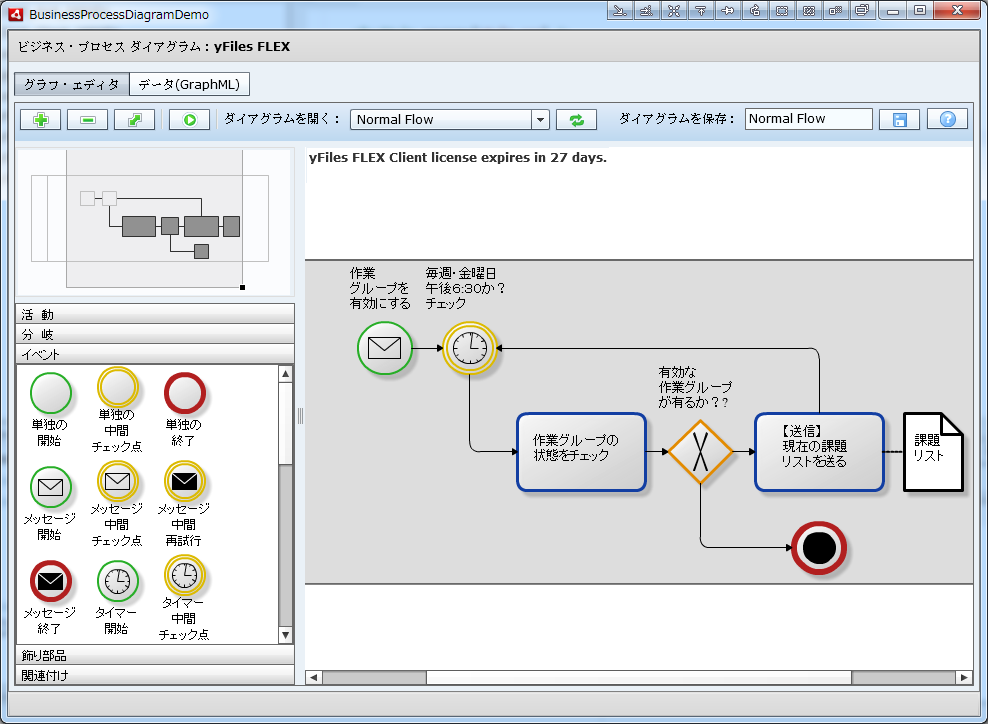The image size is (988, 724).
Task: Collapse the イベント palette section
Action: [x=155, y=354]
